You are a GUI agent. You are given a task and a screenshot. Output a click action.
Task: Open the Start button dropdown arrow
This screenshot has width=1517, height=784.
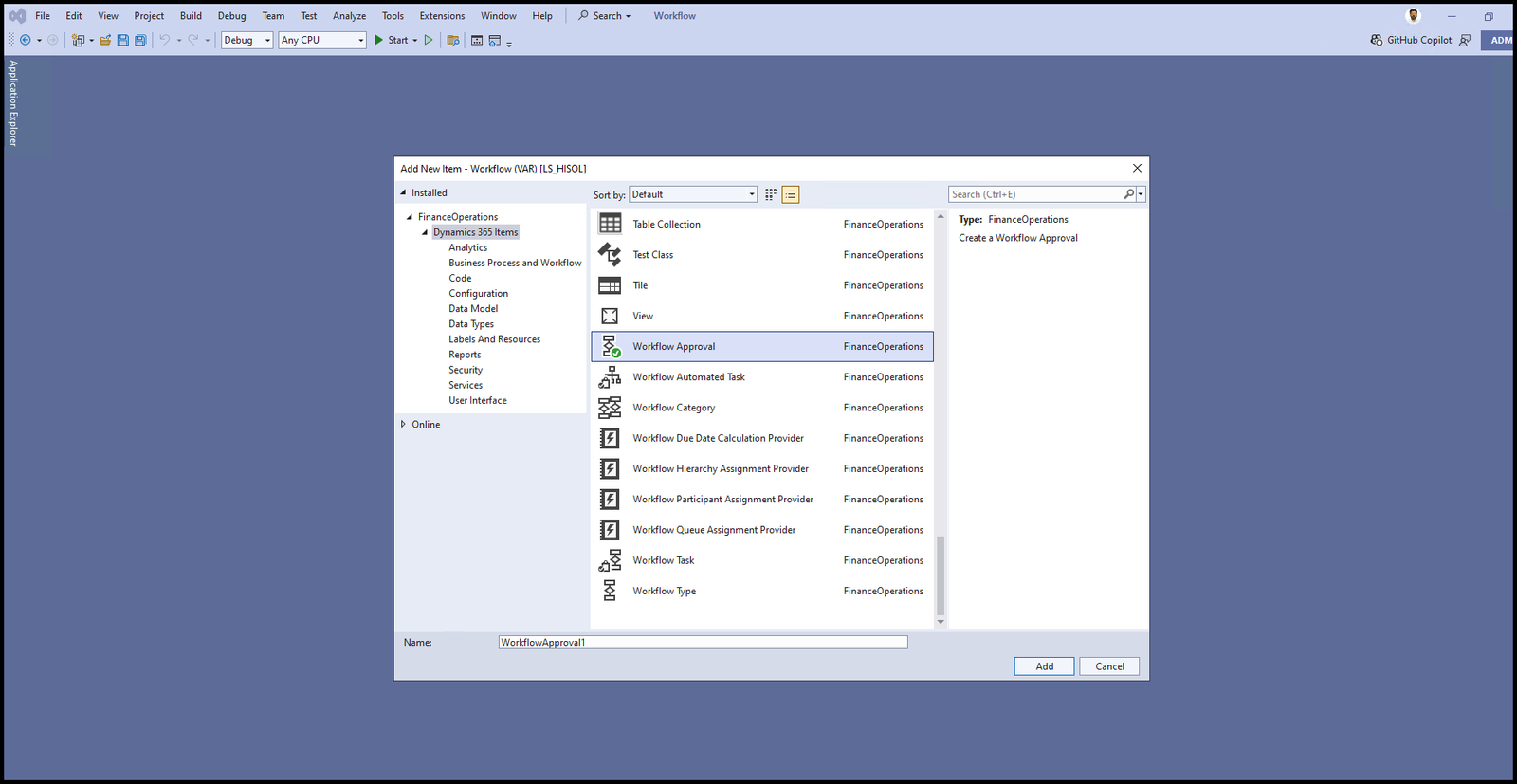[x=415, y=41]
